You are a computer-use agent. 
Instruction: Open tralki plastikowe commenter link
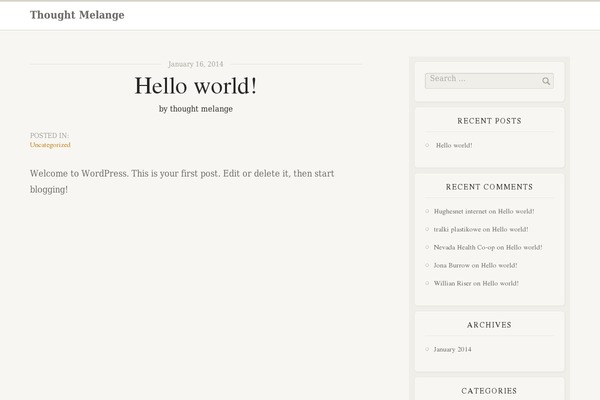coord(457,229)
